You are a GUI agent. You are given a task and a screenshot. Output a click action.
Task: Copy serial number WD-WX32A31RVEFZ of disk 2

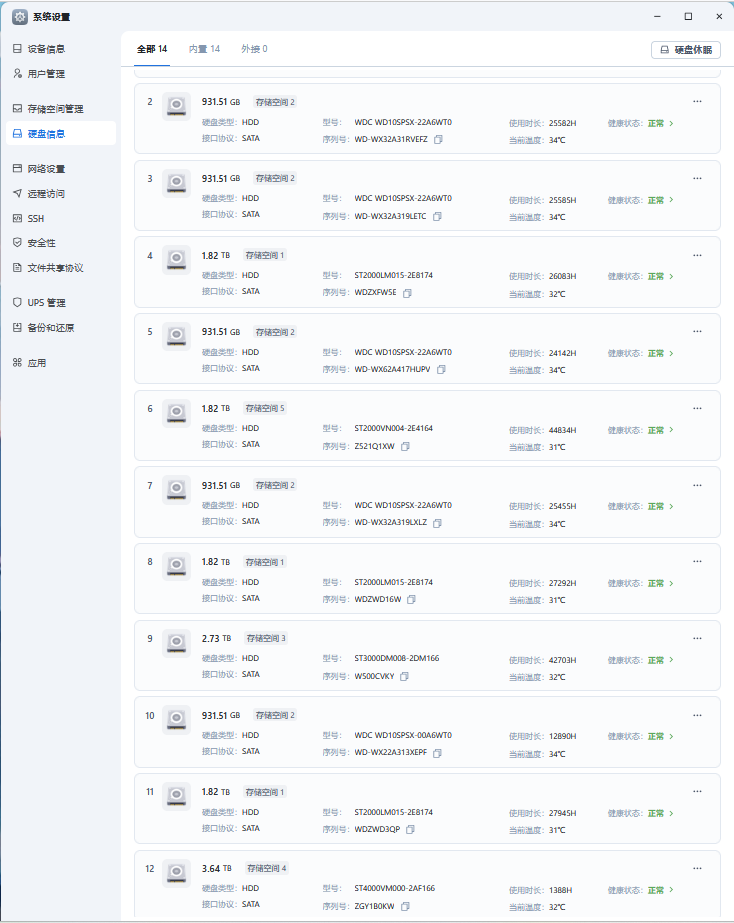438,139
